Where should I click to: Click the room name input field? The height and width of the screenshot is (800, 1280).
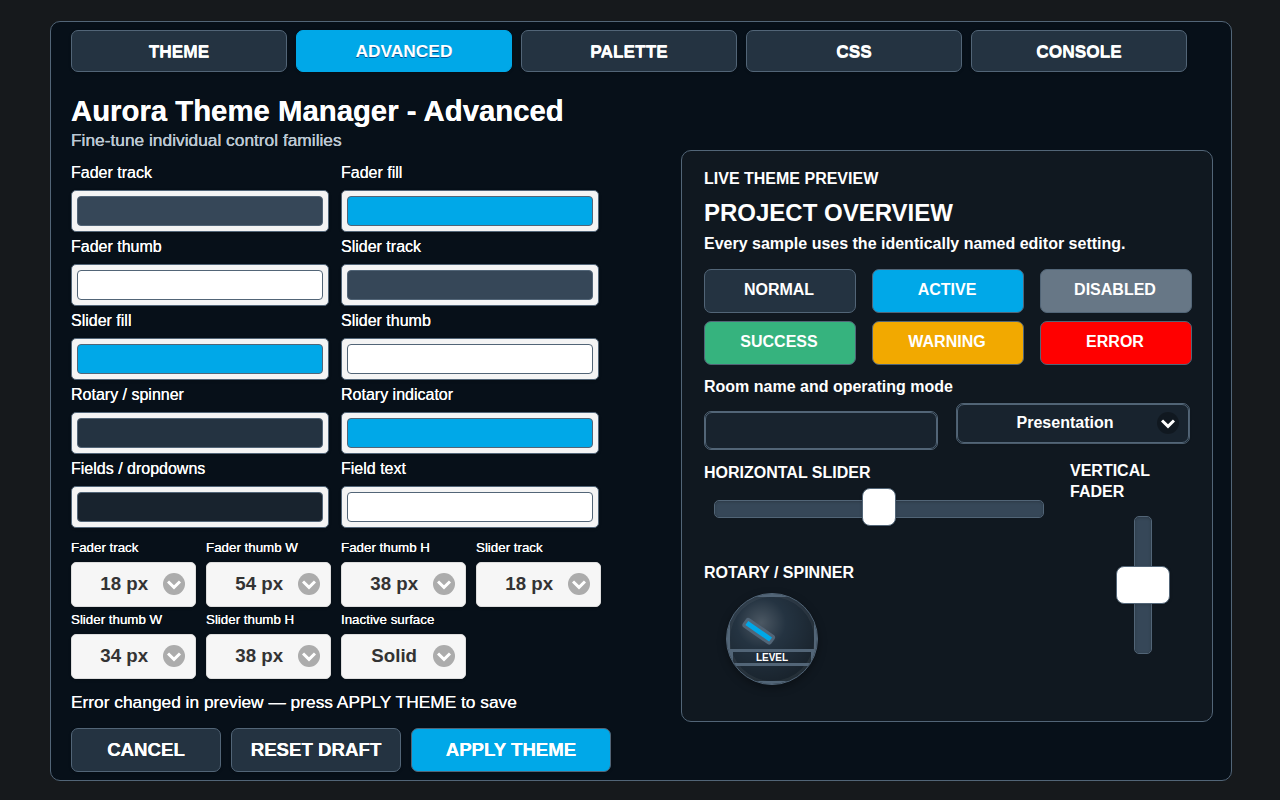(821, 431)
